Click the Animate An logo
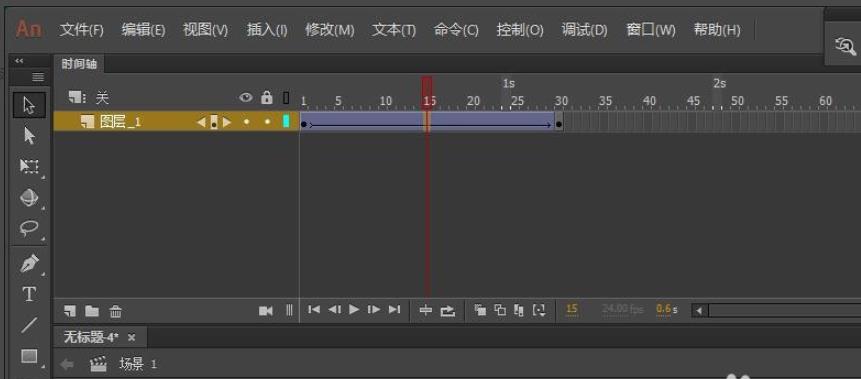Image resolution: width=861 pixels, height=379 pixels. coord(29,29)
